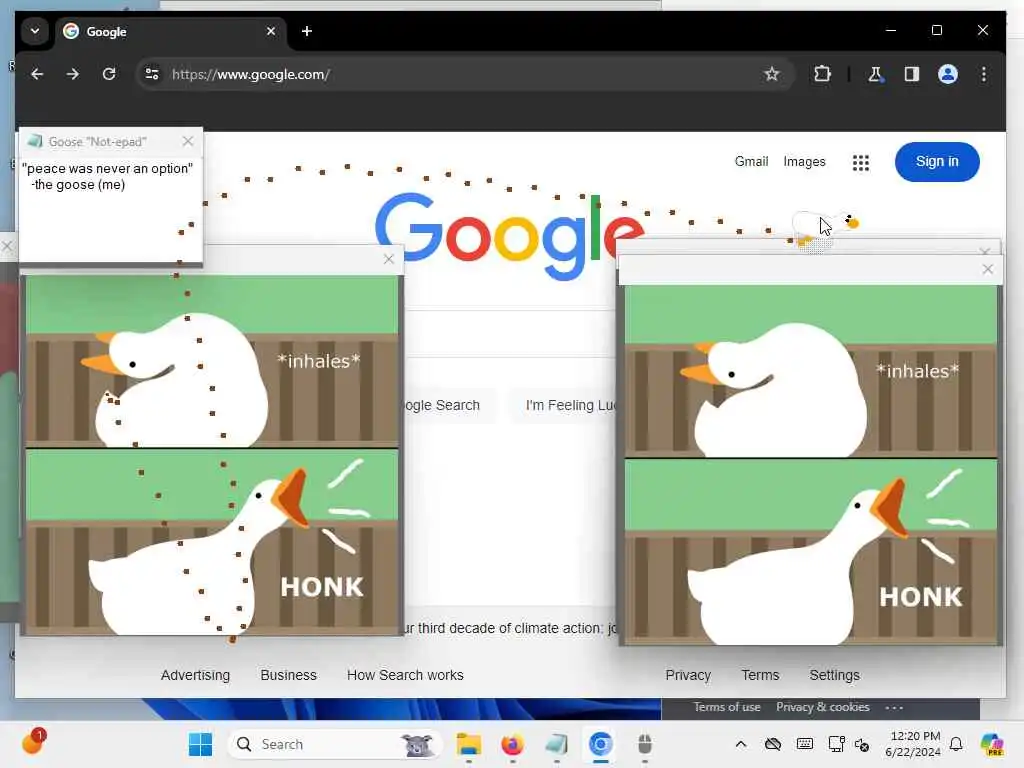
Task: Open the display connect tray icon
Action: pyautogui.click(x=836, y=744)
